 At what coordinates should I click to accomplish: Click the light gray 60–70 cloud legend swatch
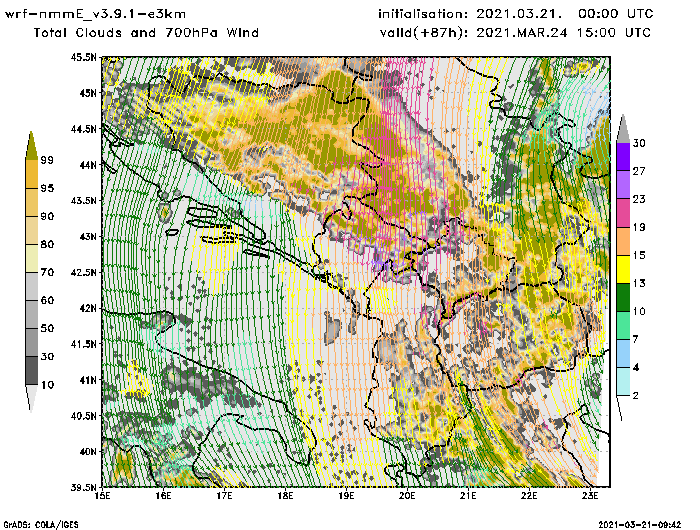[32, 286]
